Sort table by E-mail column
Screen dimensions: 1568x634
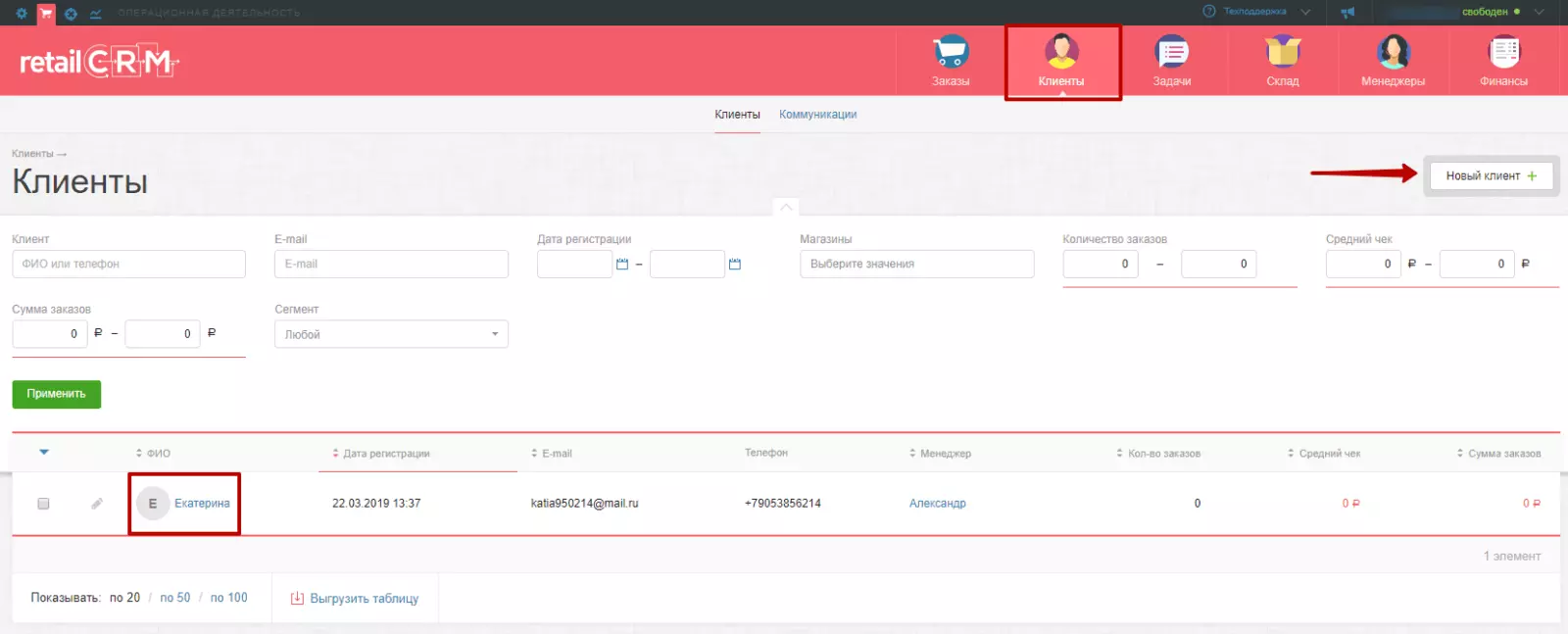click(552, 454)
